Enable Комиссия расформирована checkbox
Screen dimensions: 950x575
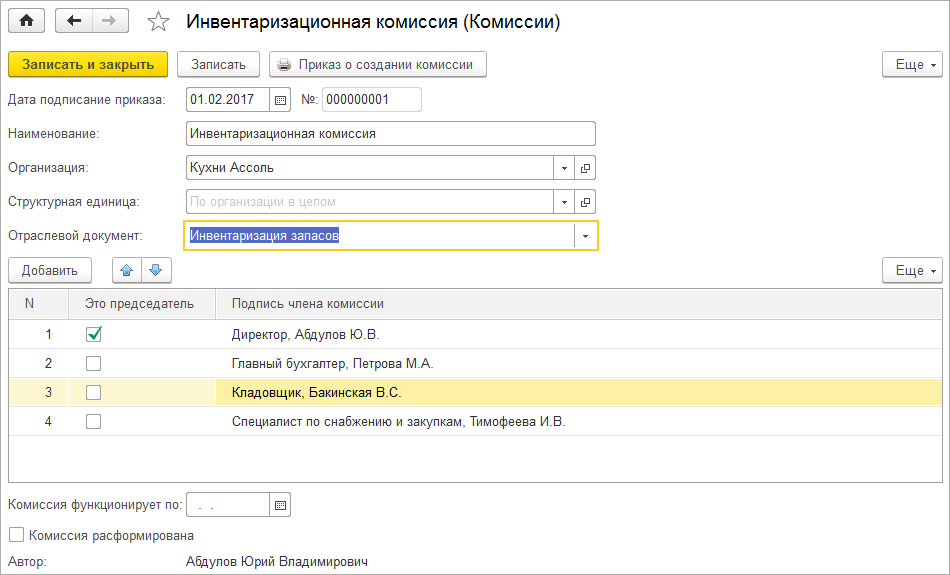[x=16, y=535]
